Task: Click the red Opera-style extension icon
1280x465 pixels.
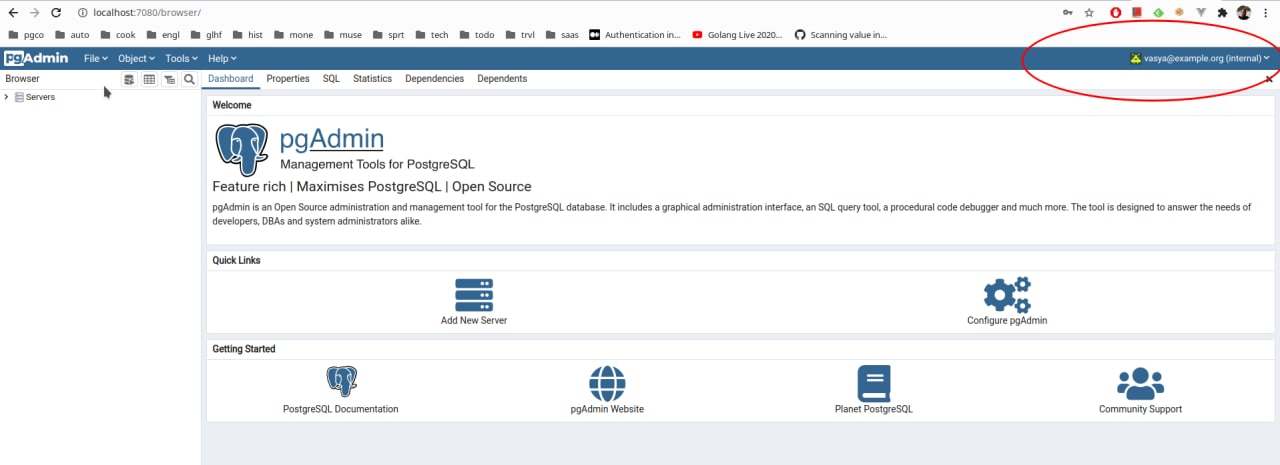Action: (1116, 13)
